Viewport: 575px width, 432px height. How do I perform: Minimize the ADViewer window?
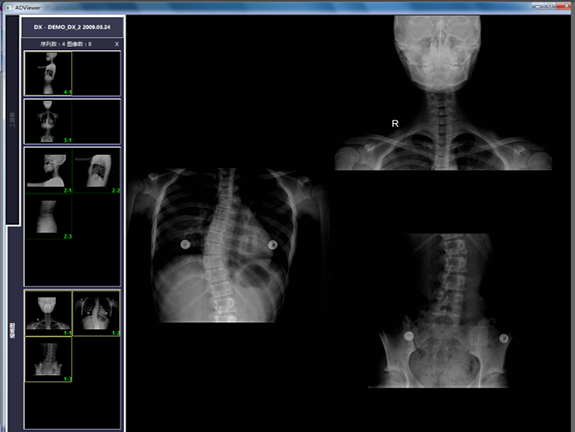[x=538, y=6]
